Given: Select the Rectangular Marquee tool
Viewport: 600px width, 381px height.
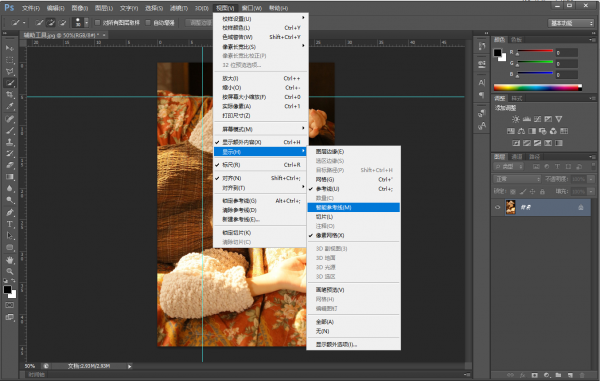Looking at the screenshot, I should [10, 60].
